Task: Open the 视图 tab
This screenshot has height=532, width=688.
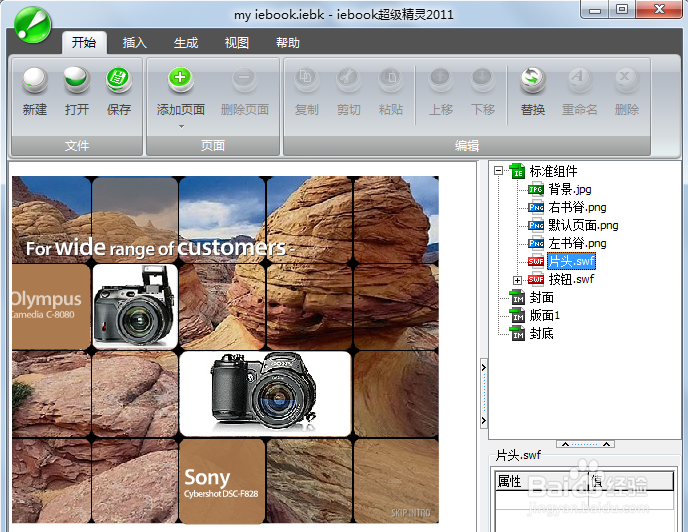Action: [x=236, y=43]
